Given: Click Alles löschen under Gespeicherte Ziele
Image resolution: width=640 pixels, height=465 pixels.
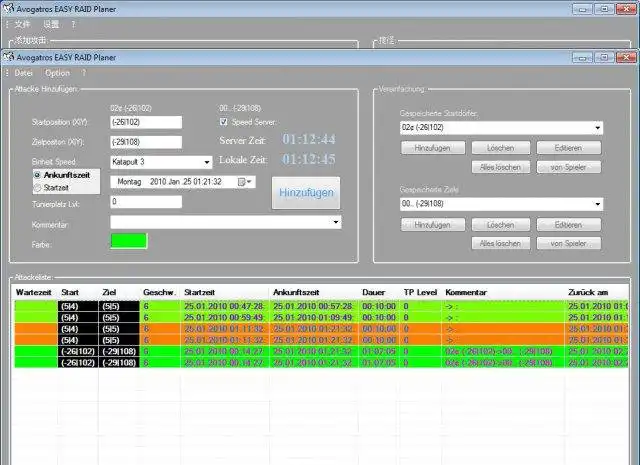Looking at the screenshot, I should tap(501, 243).
